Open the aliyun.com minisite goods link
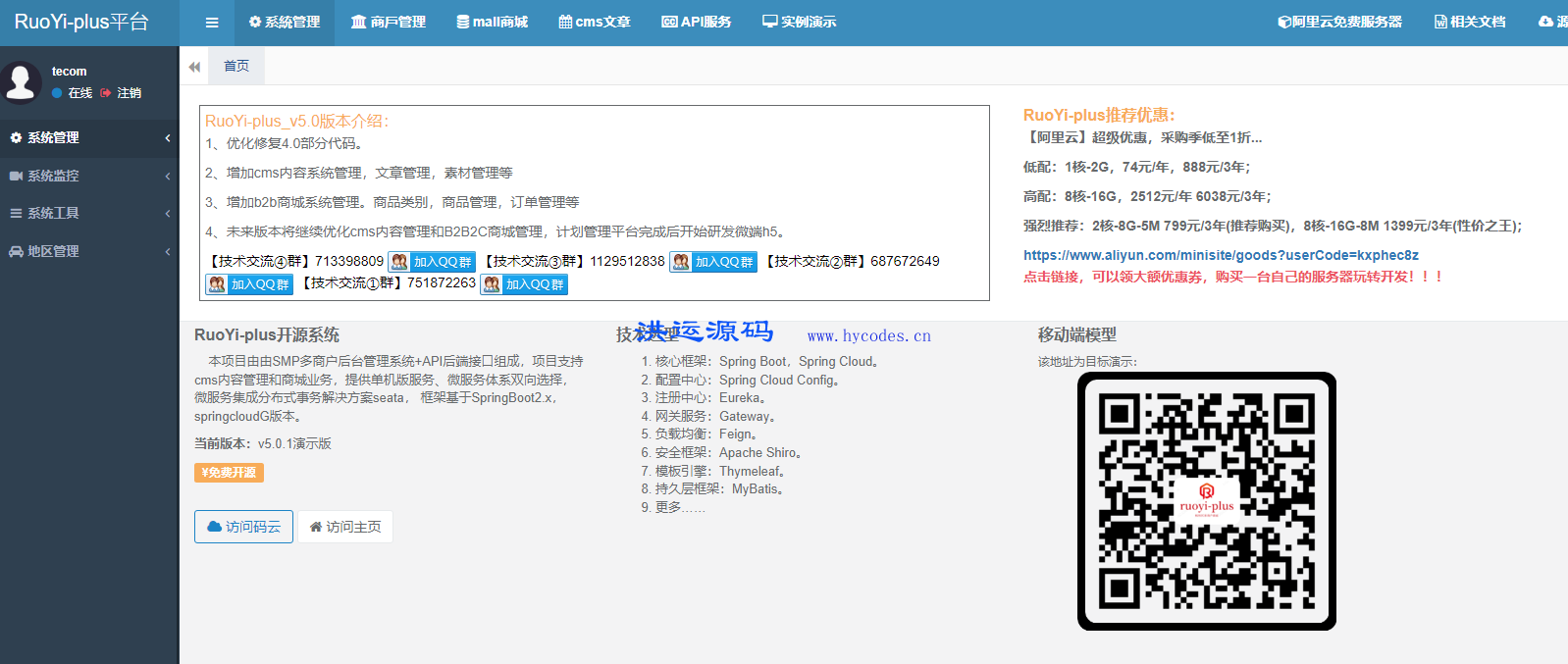This screenshot has width=1568, height=664. [1221, 255]
